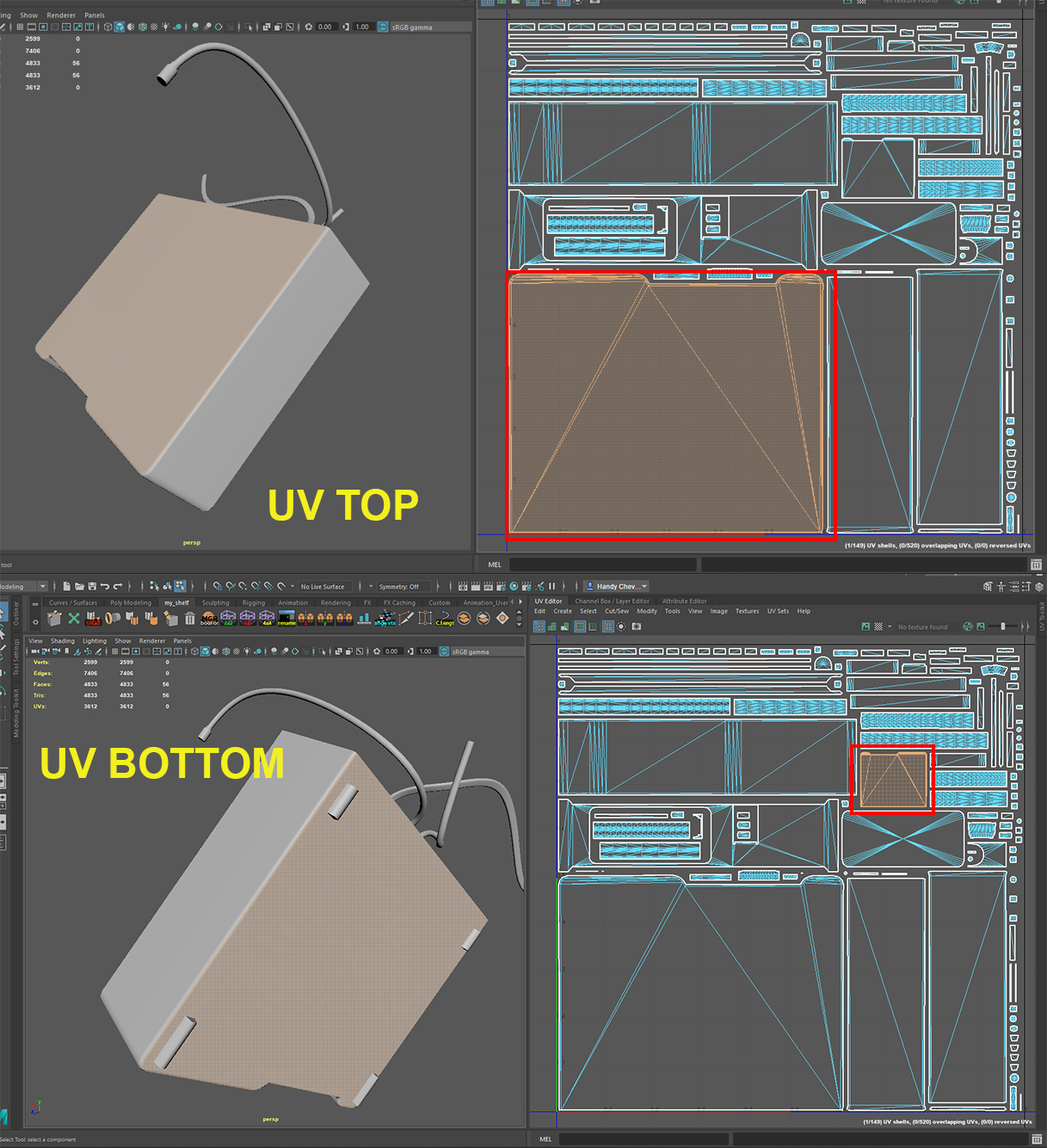
Task: Toggle wireframe on shaded in lower viewport
Action: coord(226,651)
